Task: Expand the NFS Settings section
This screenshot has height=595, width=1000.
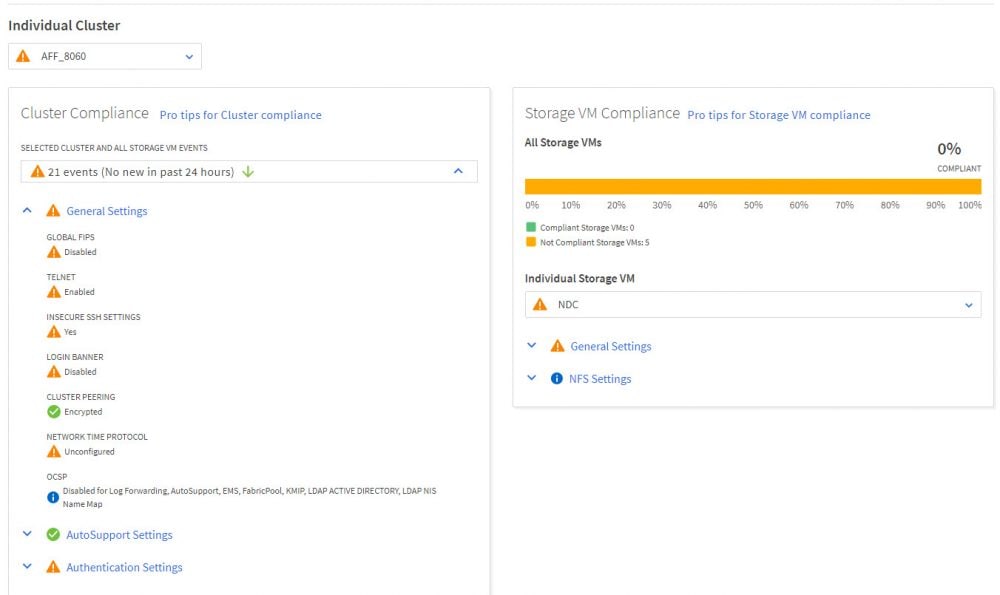Action: pyautogui.click(x=532, y=379)
